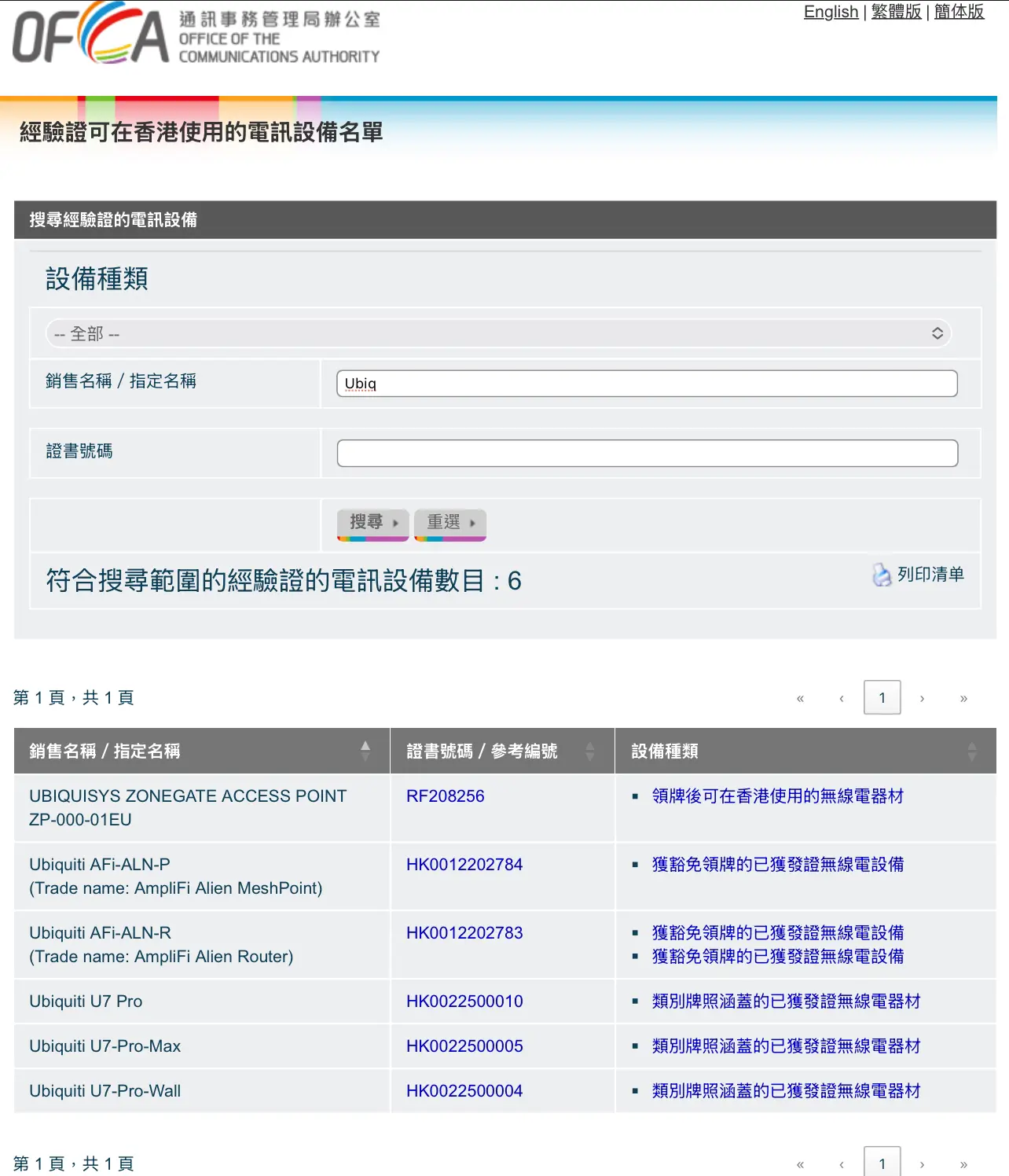The image size is (1009, 1176).
Task: Go to next page in top pagination
Action: click(x=922, y=698)
